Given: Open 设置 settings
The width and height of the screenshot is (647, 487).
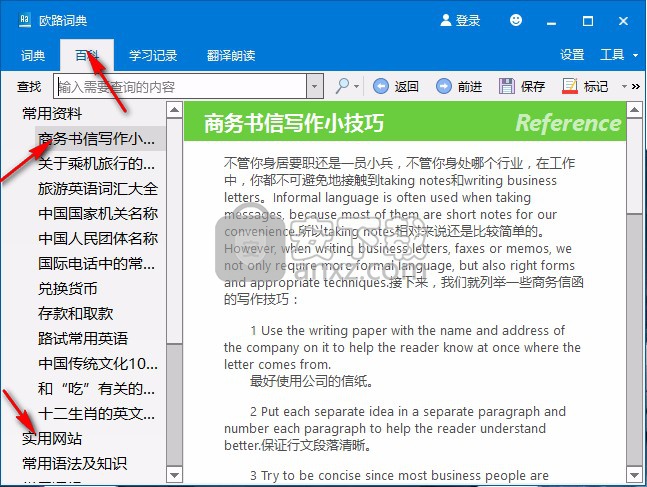Looking at the screenshot, I should (x=572, y=55).
